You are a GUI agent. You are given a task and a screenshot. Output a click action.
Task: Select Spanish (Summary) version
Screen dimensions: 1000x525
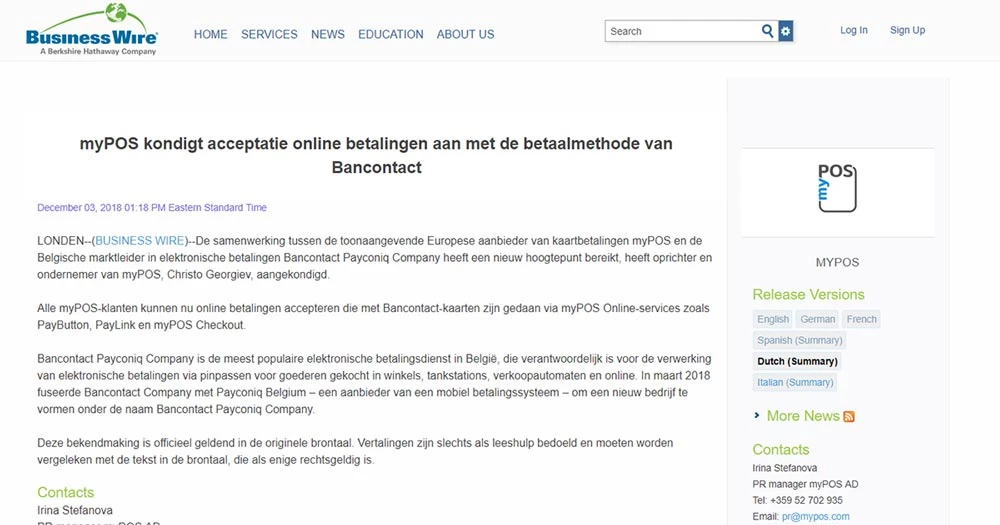click(800, 340)
